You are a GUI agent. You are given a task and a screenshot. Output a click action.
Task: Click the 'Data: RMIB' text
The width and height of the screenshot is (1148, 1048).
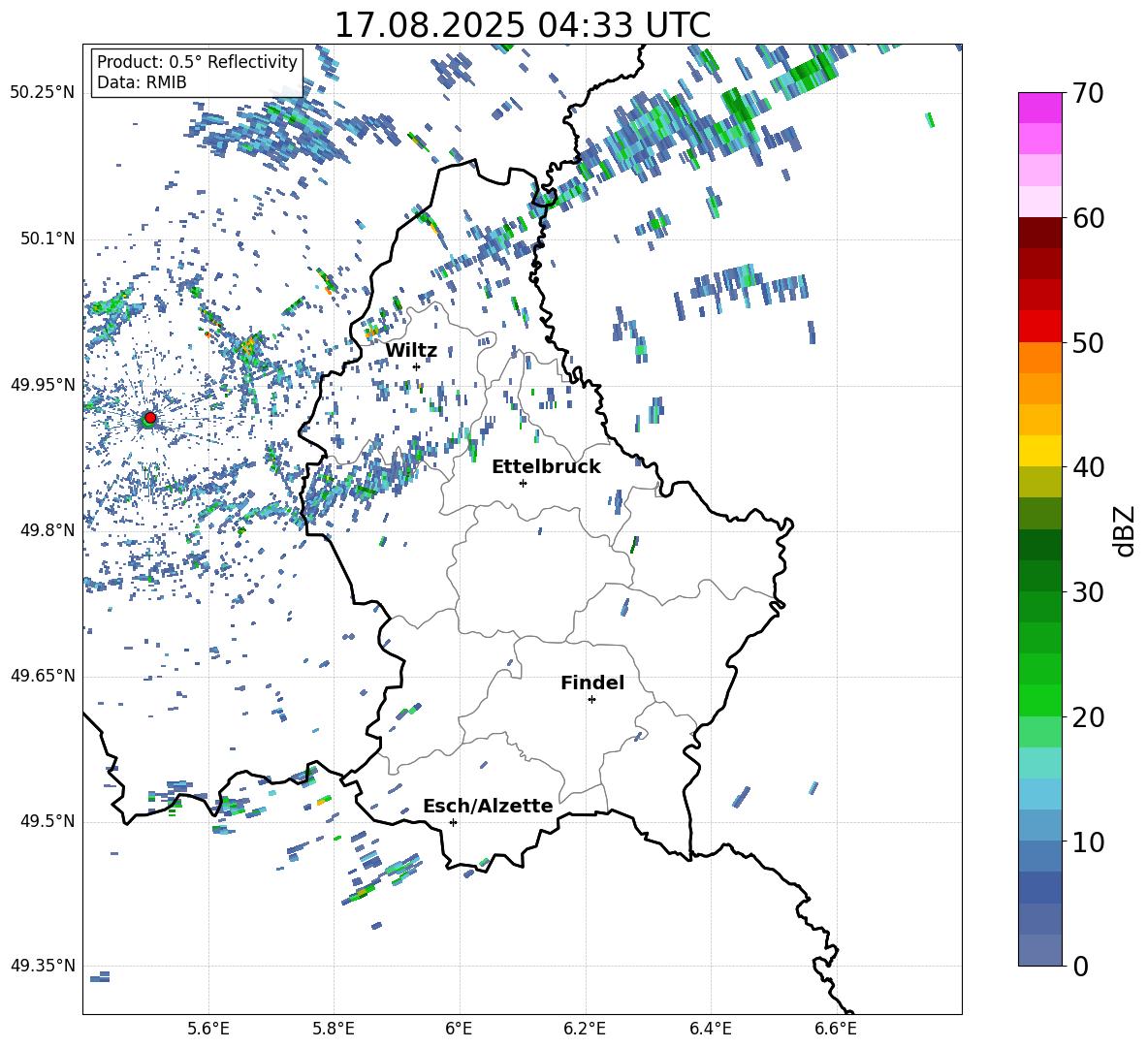[142, 82]
